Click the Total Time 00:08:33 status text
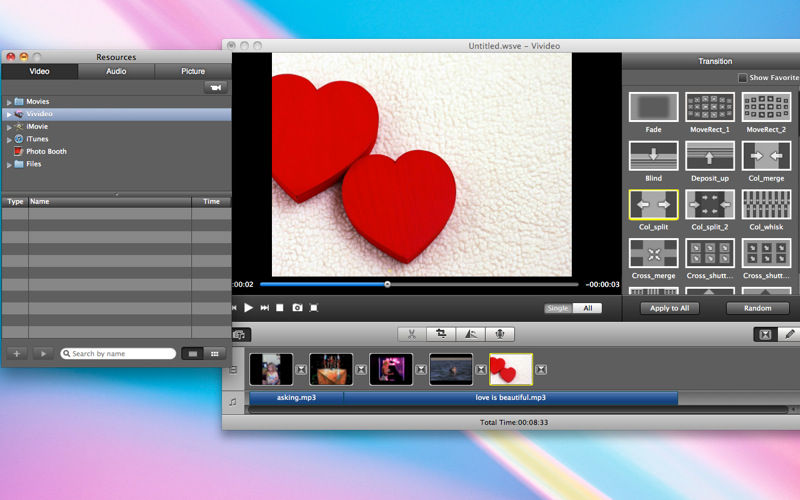Screen dimensions: 800x500 pos(514,422)
